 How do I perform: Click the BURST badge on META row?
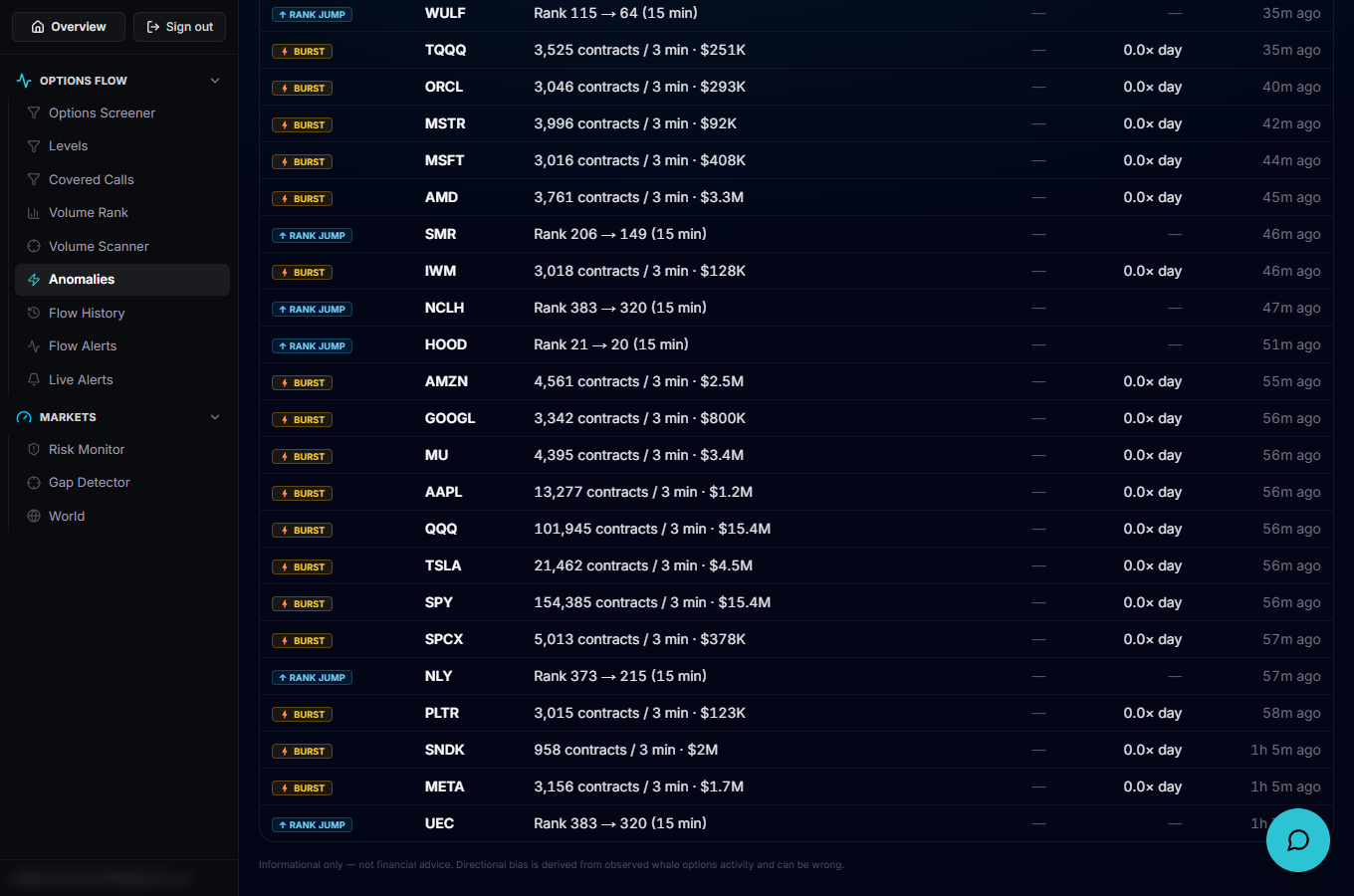(302, 788)
